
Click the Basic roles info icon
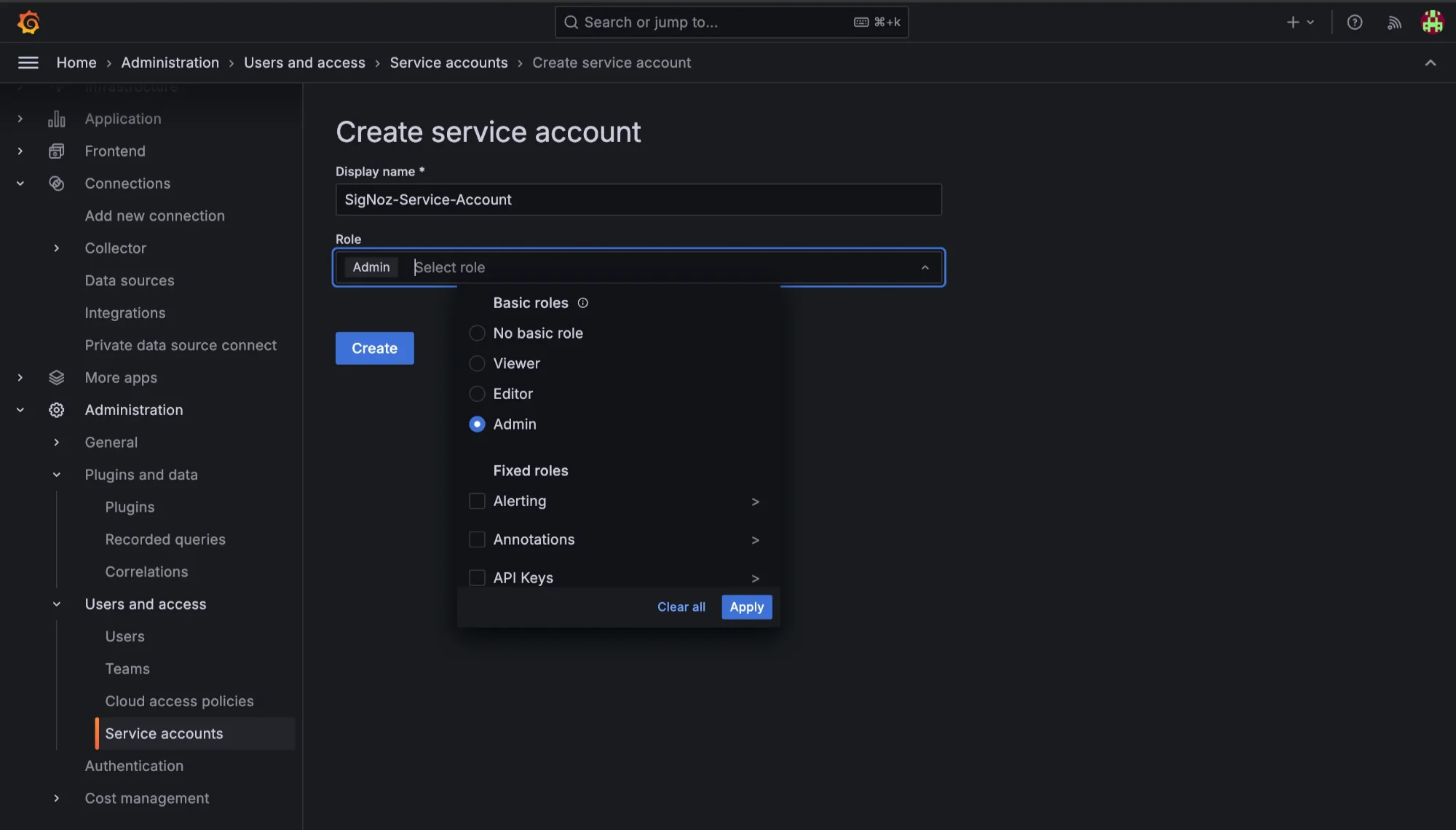coord(582,303)
